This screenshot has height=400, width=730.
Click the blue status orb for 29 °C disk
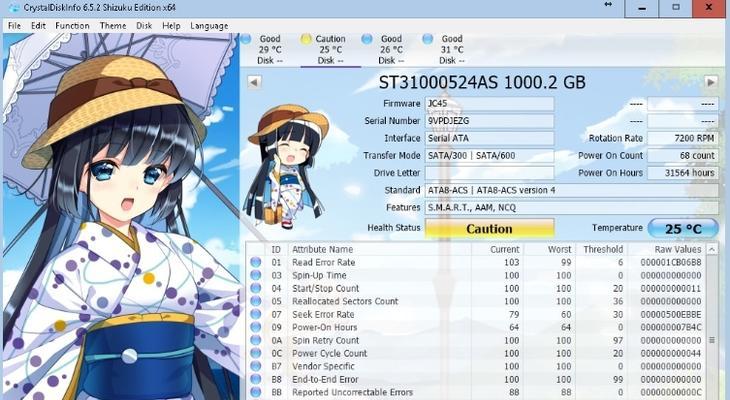pyautogui.click(x=246, y=39)
